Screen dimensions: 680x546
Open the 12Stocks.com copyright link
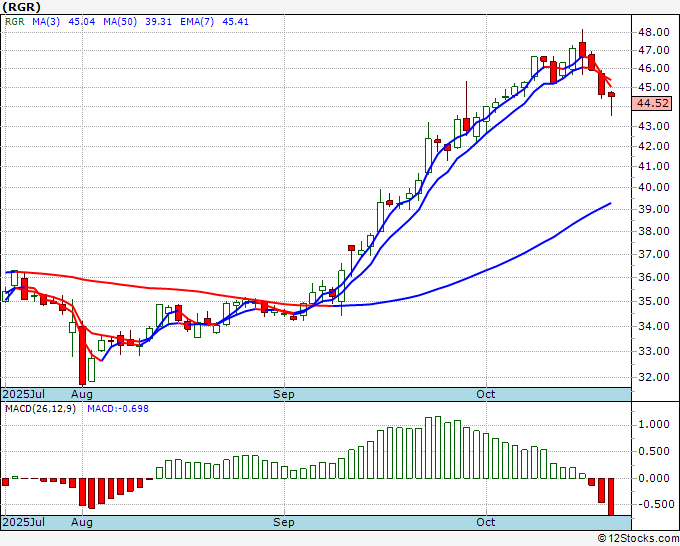638,539
